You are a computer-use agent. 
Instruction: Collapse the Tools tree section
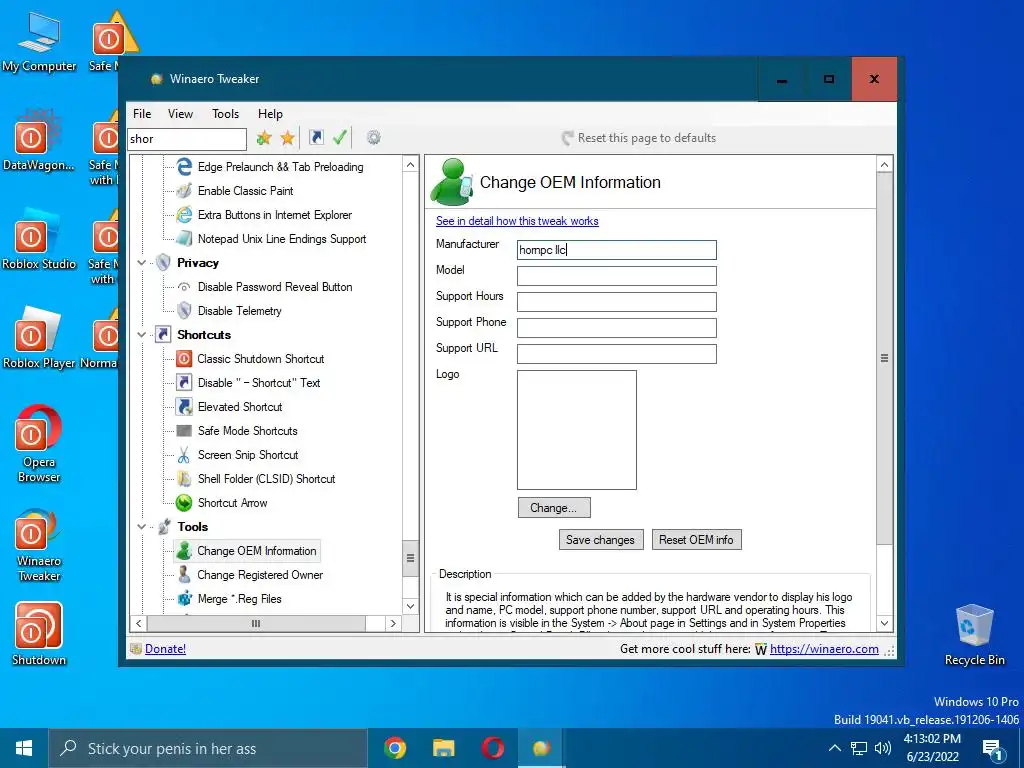point(142,526)
